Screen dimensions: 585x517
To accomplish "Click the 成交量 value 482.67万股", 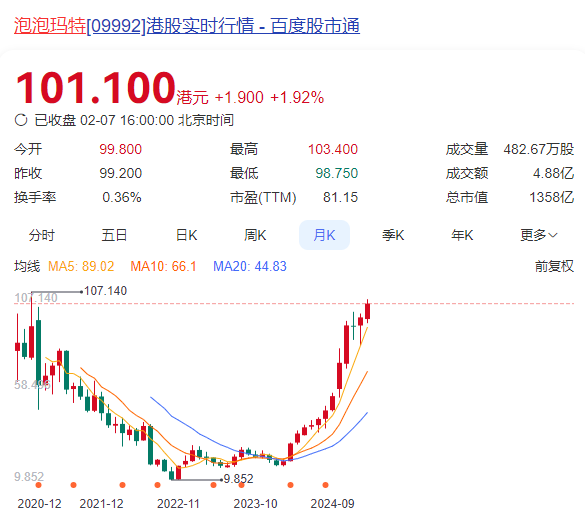I will coord(538,149).
